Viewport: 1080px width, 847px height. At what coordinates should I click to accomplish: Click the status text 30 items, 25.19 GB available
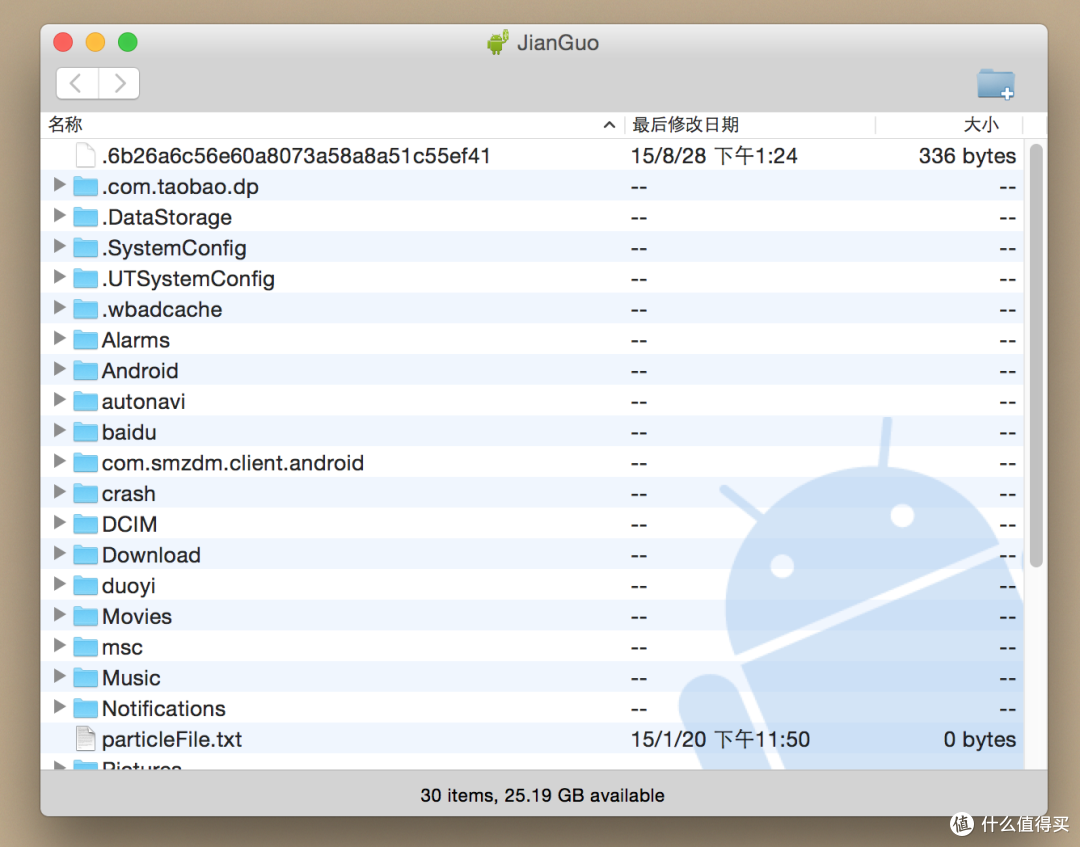click(543, 795)
